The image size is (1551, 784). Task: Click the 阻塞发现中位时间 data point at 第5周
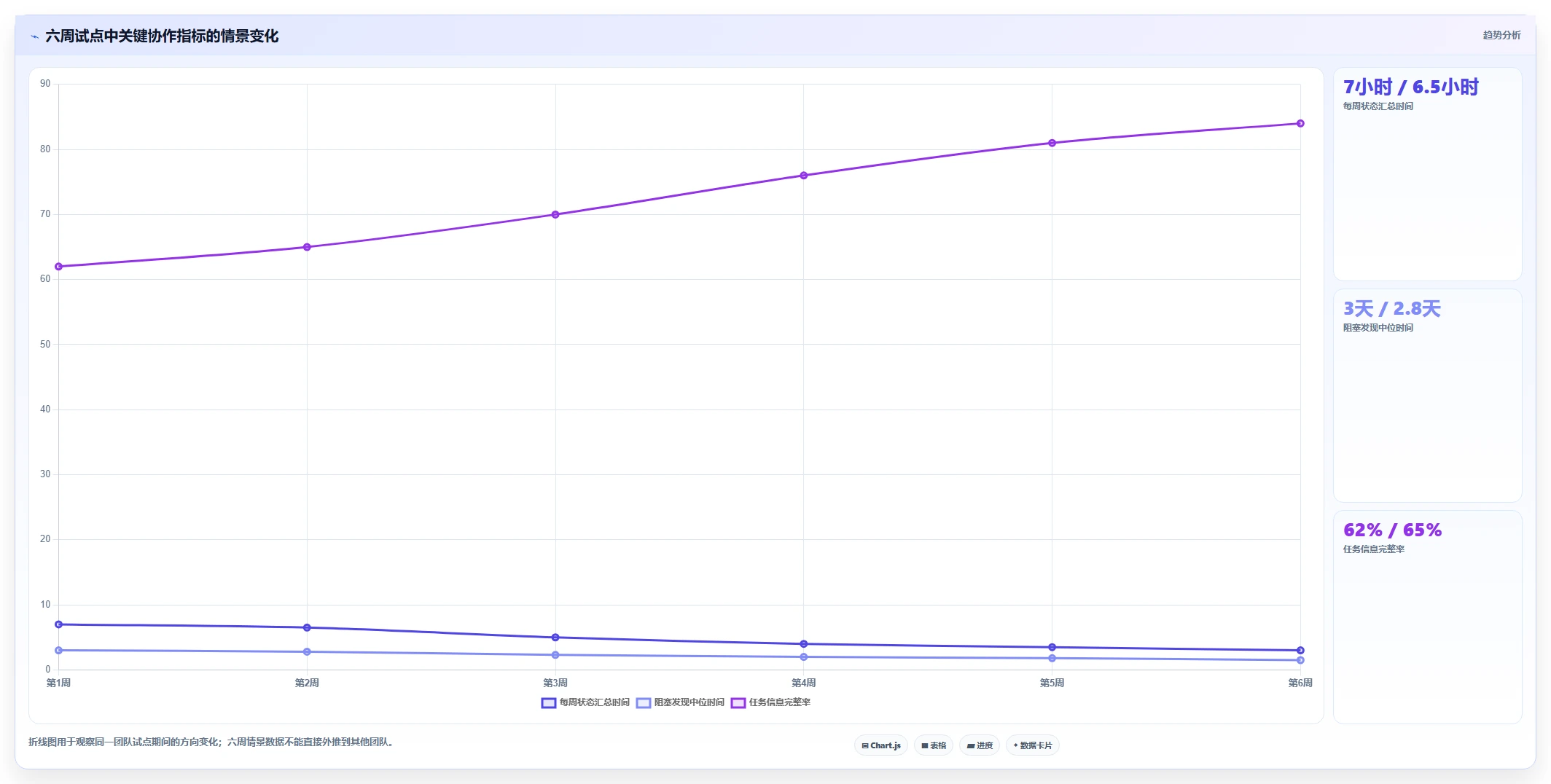pyautogui.click(x=1052, y=659)
